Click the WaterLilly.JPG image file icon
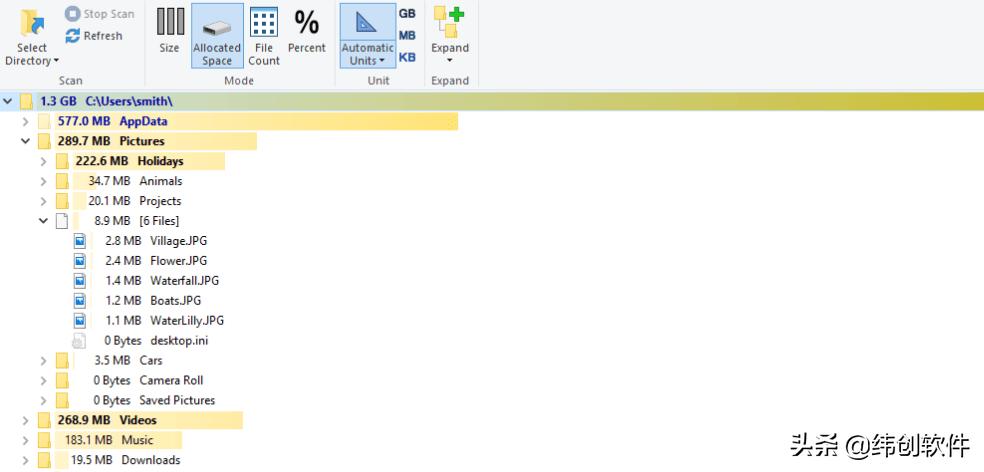The height and width of the screenshot is (472, 984). pos(79,321)
